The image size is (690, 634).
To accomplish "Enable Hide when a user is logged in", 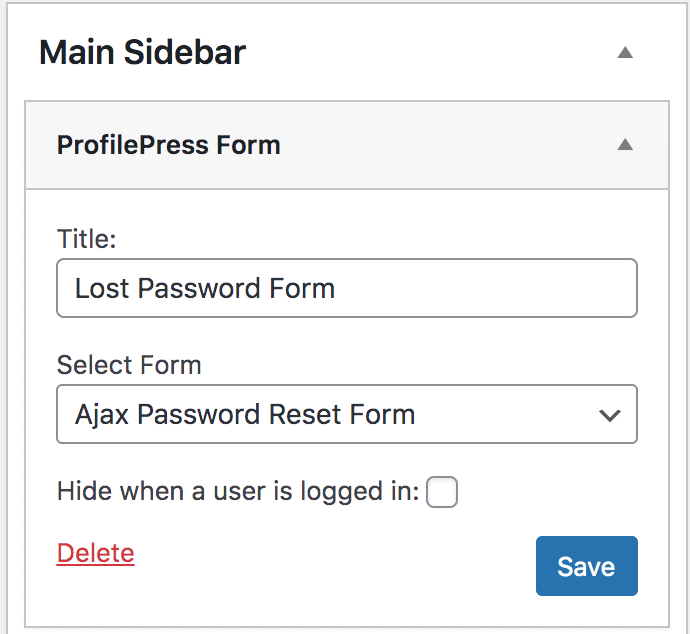I will point(442,492).
